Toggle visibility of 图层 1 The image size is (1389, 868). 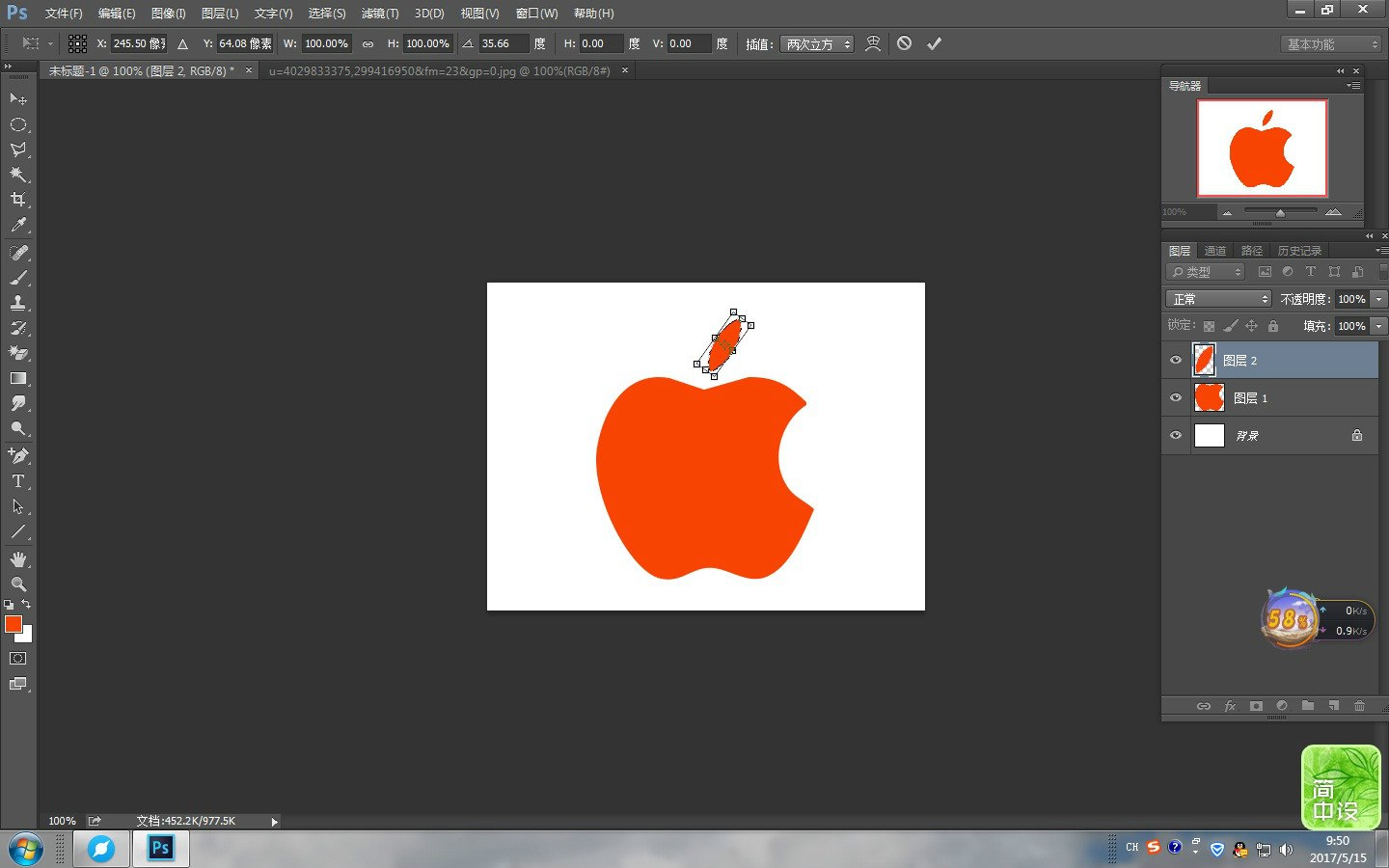pos(1176,397)
